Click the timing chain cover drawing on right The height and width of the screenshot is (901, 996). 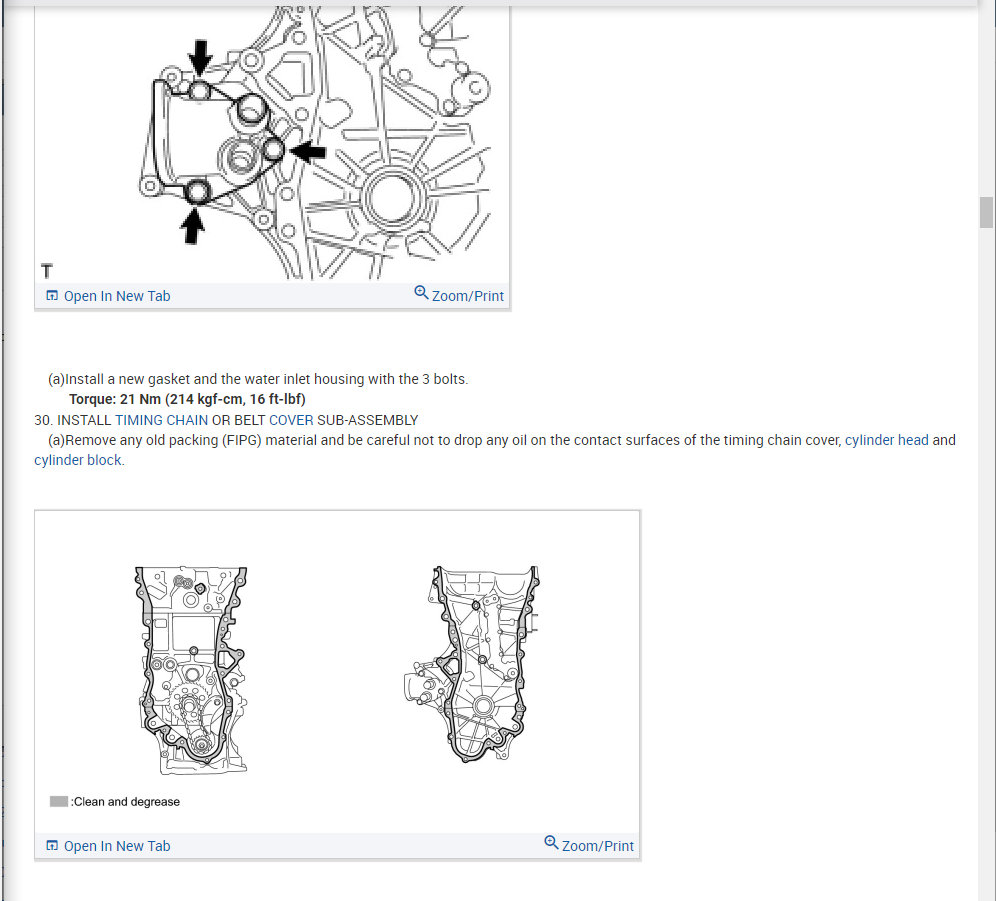[x=471, y=664]
